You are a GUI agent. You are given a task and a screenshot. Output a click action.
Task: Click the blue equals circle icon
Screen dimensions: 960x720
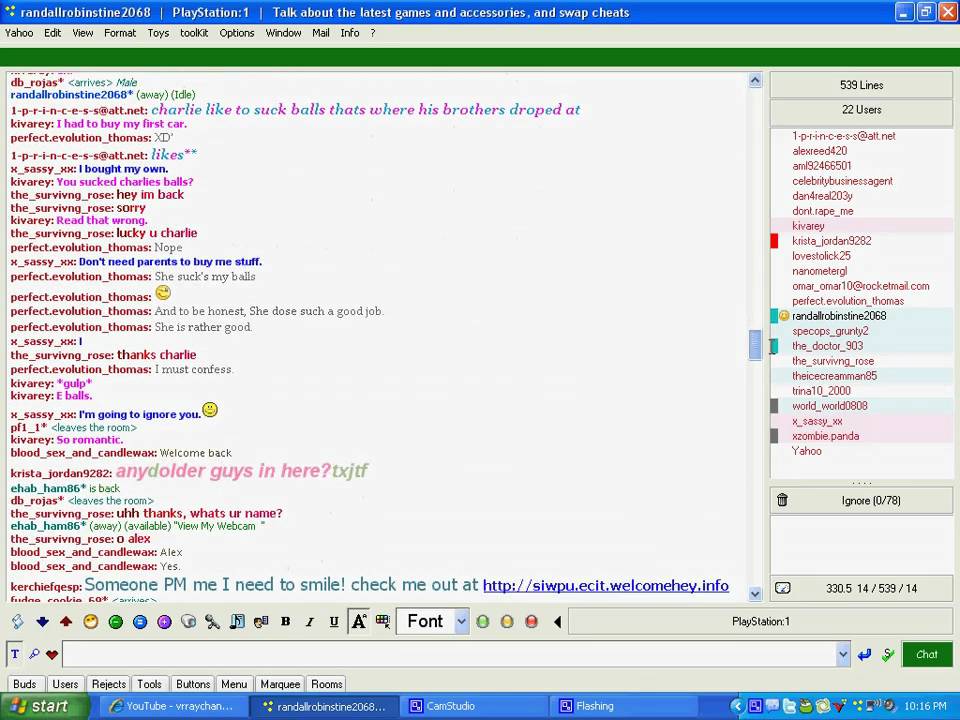[x=140, y=622]
